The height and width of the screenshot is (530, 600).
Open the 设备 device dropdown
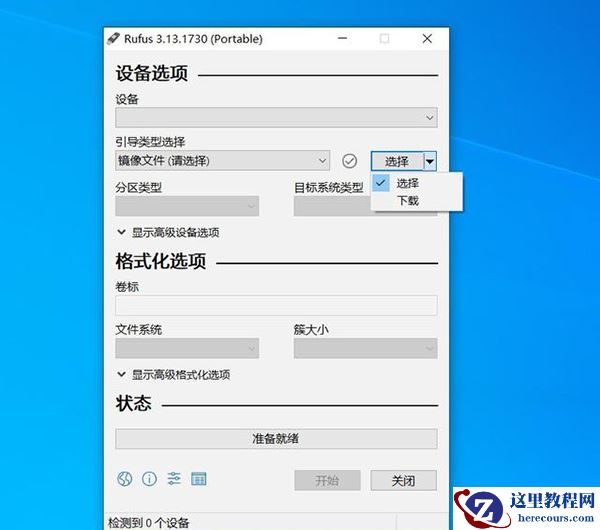tap(276, 117)
